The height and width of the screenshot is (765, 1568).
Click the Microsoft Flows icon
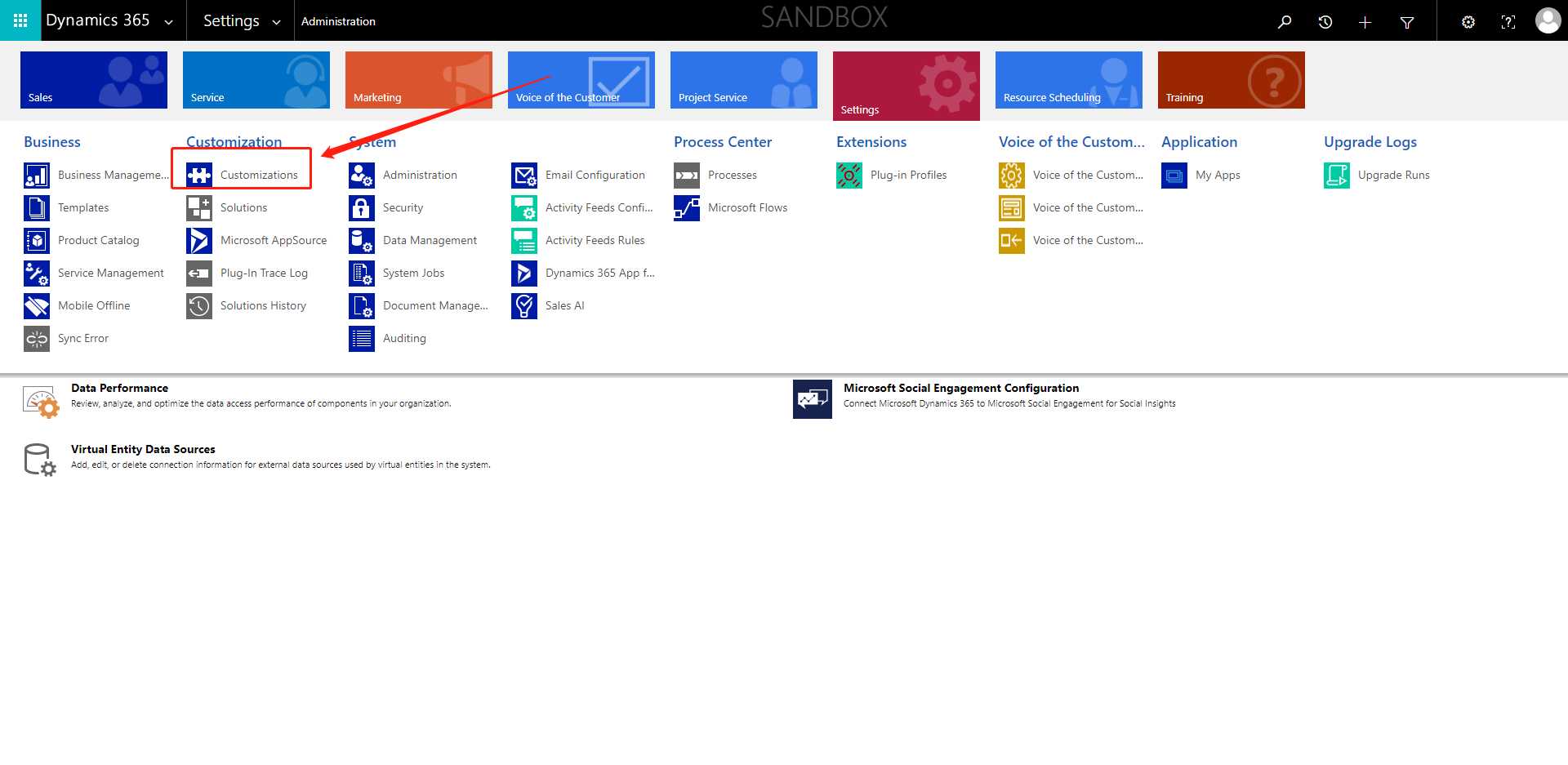point(687,208)
